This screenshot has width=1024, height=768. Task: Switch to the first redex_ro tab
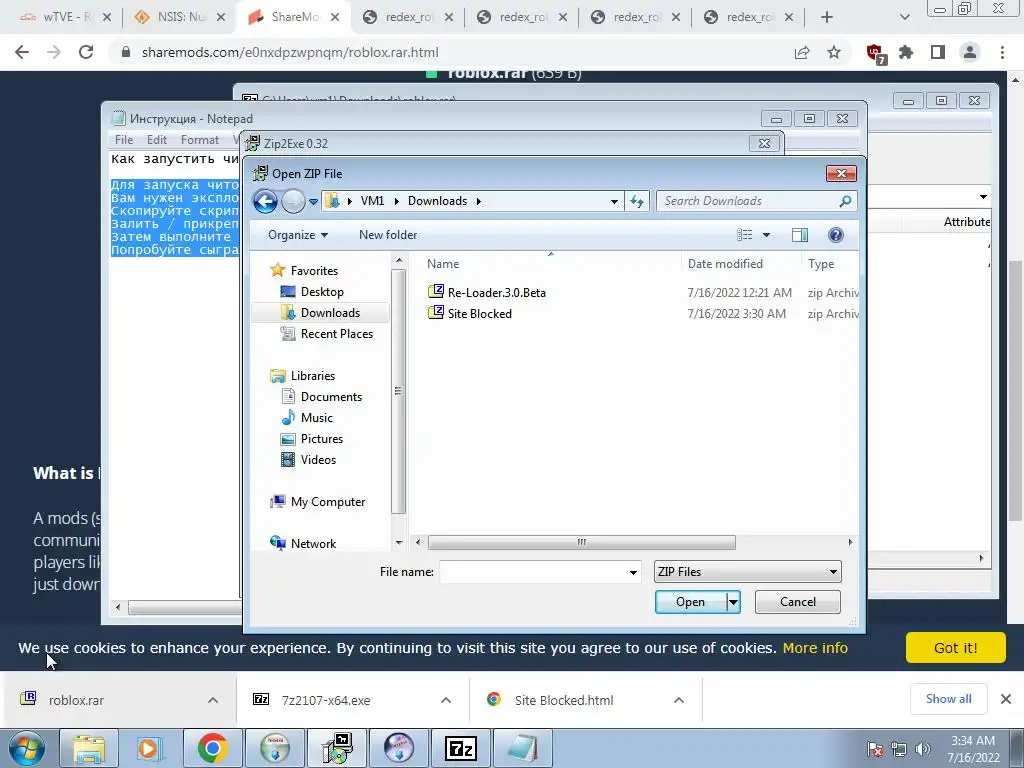click(408, 17)
